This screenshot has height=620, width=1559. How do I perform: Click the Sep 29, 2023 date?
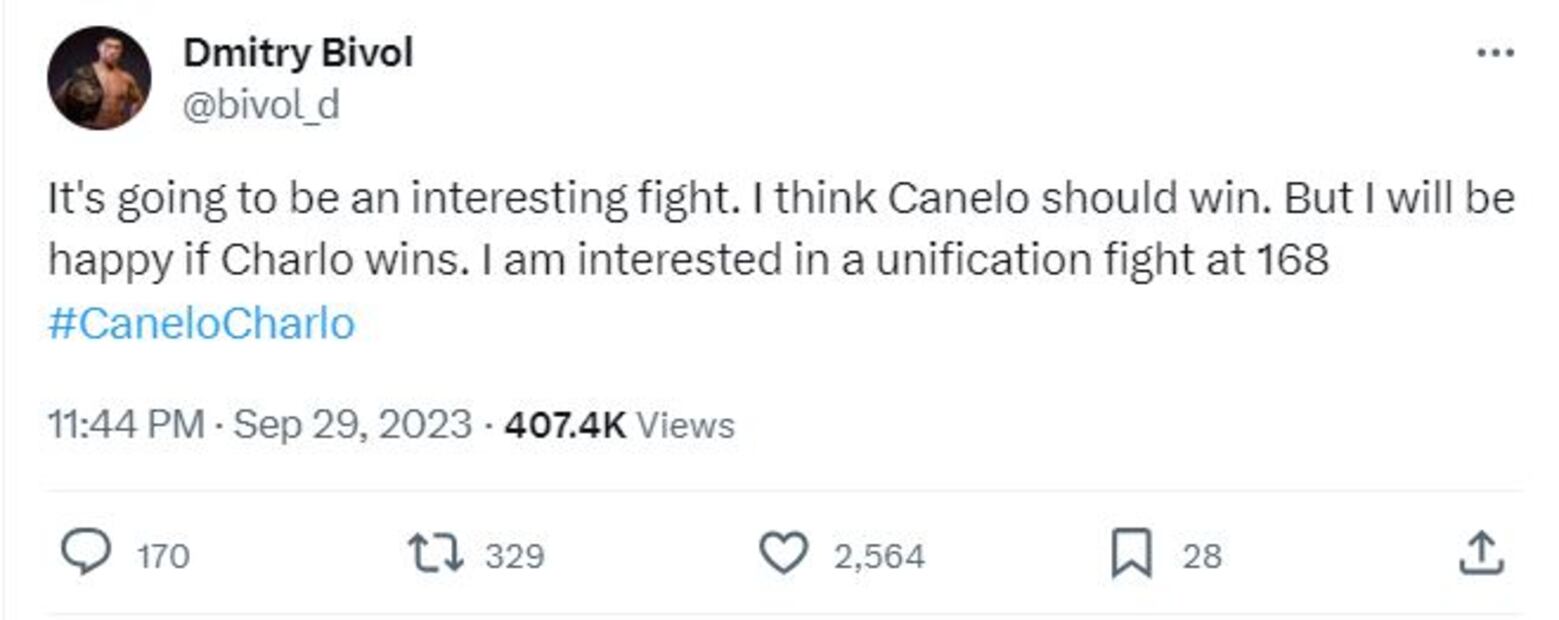tap(352, 425)
